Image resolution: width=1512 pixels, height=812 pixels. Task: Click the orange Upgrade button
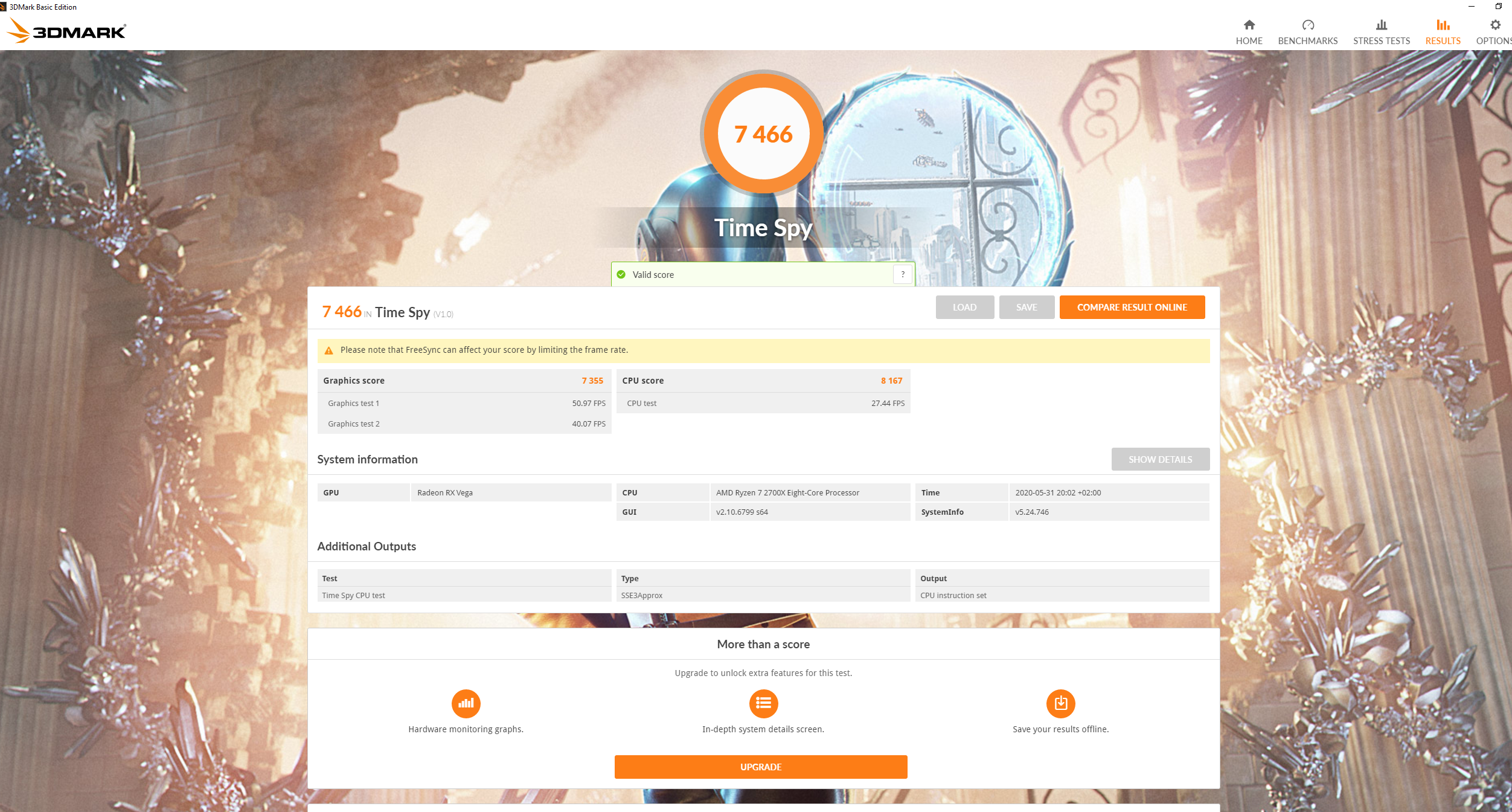click(760, 767)
